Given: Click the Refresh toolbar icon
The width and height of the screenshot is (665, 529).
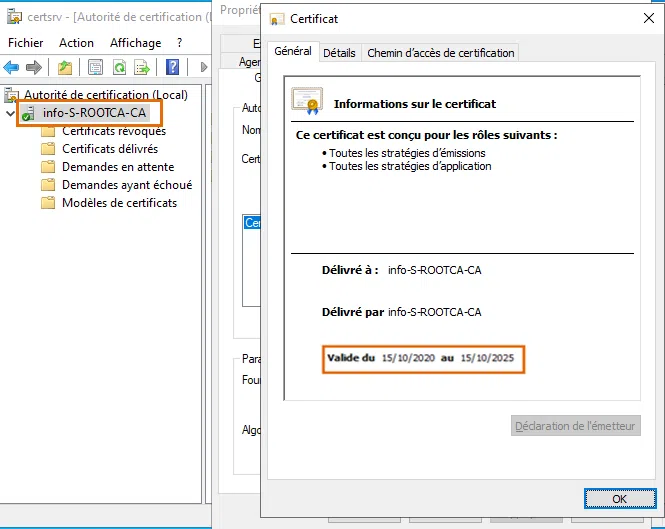Looking at the screenshot, I should pyautogui.click(x=119, y=67).
